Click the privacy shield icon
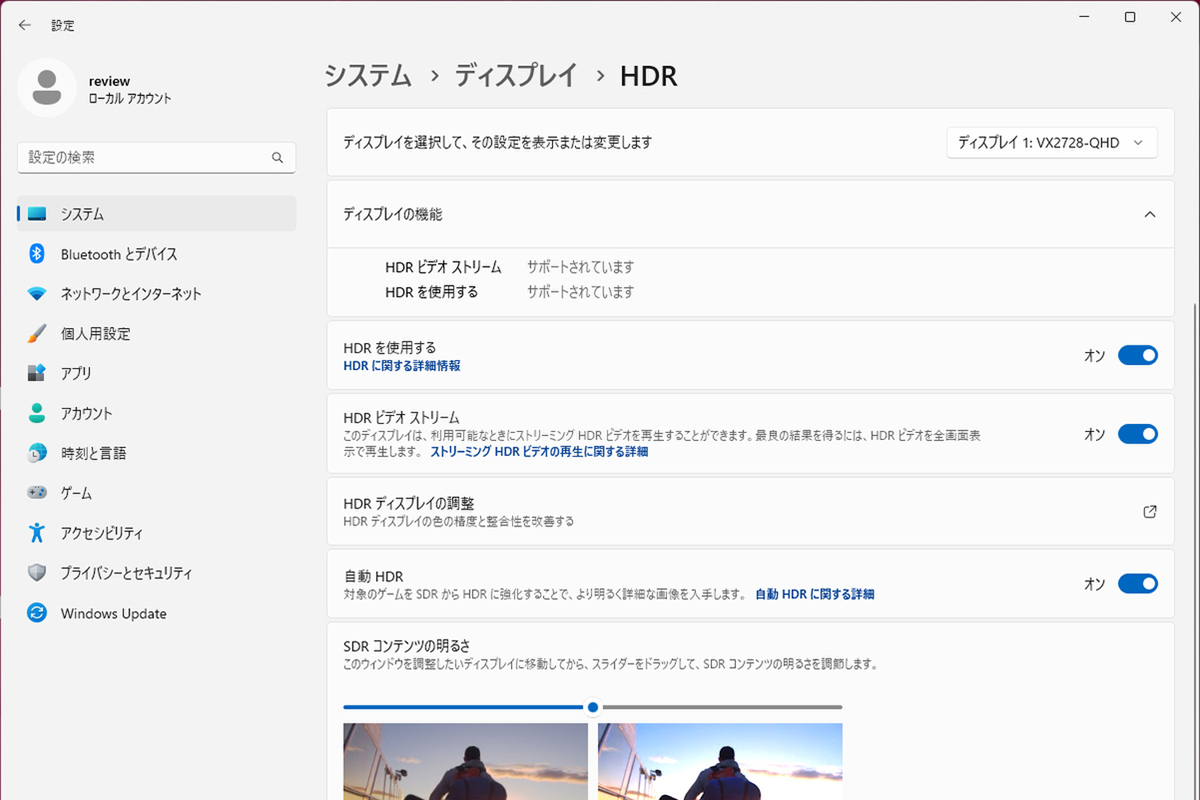This screenshot has width=1200, height=800. pos(37,573)
